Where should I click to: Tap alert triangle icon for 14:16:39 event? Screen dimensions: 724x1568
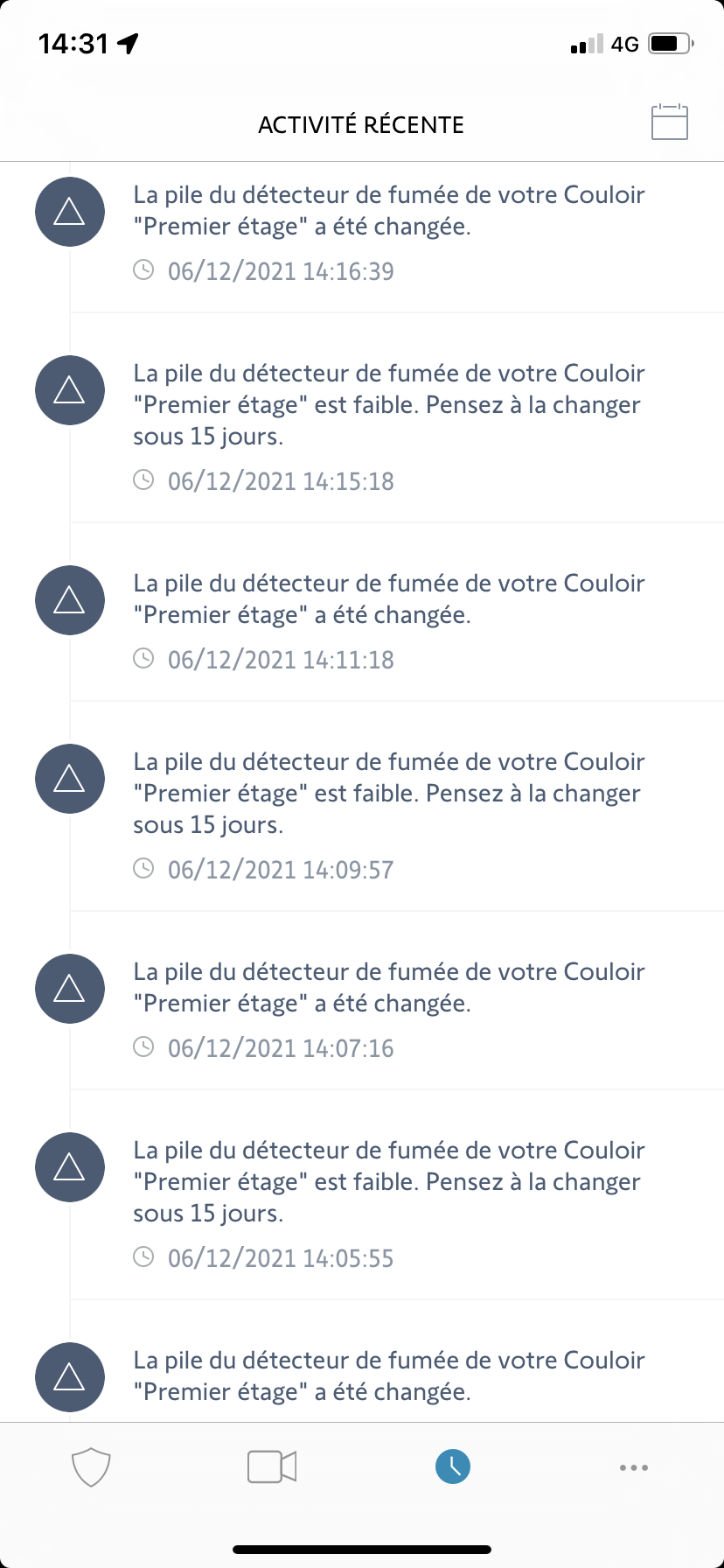70,212
